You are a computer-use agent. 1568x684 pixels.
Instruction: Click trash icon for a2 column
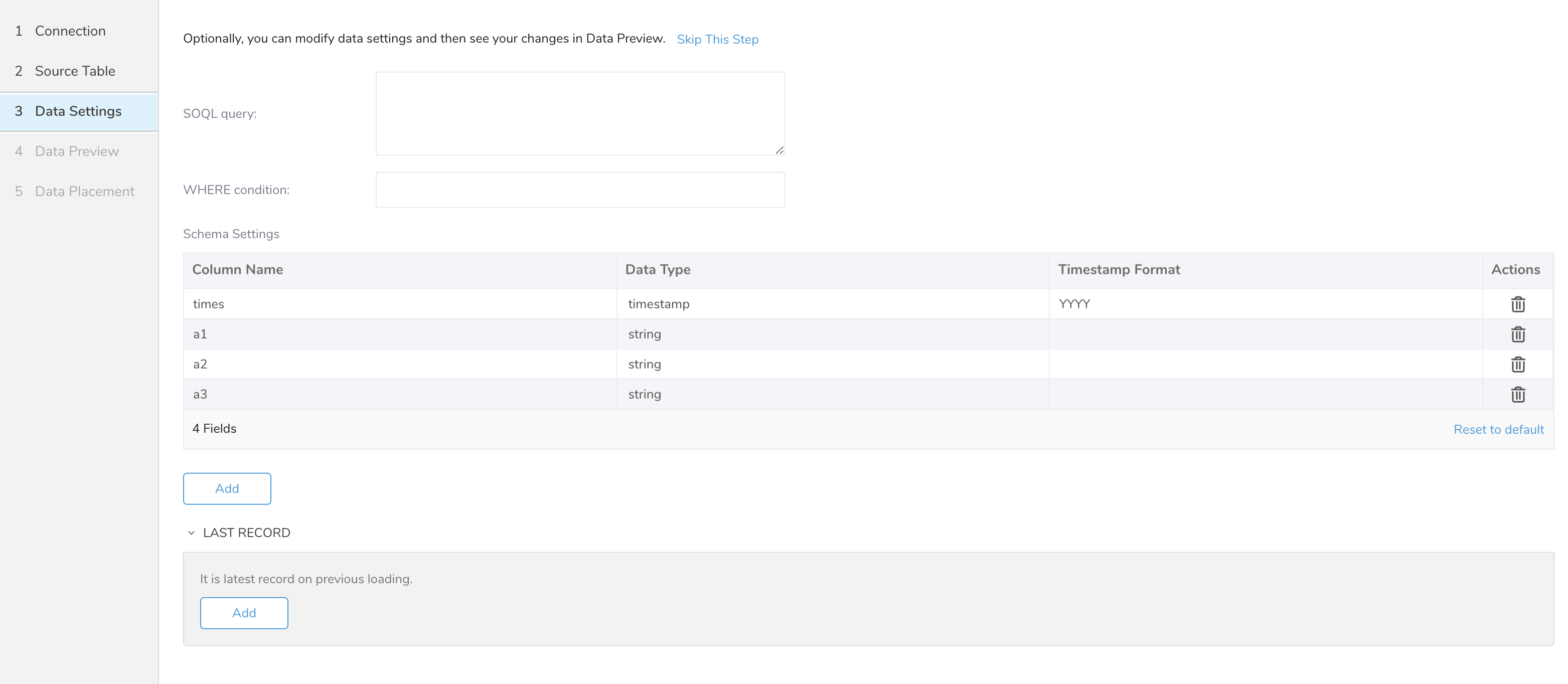[1517, 364]
